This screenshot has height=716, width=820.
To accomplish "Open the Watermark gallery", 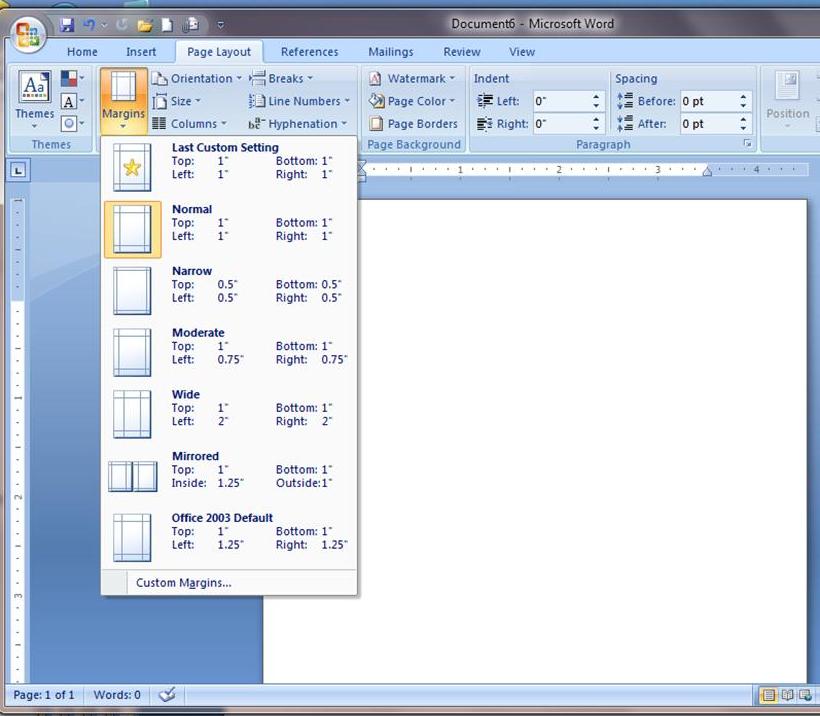I will 412,78.
